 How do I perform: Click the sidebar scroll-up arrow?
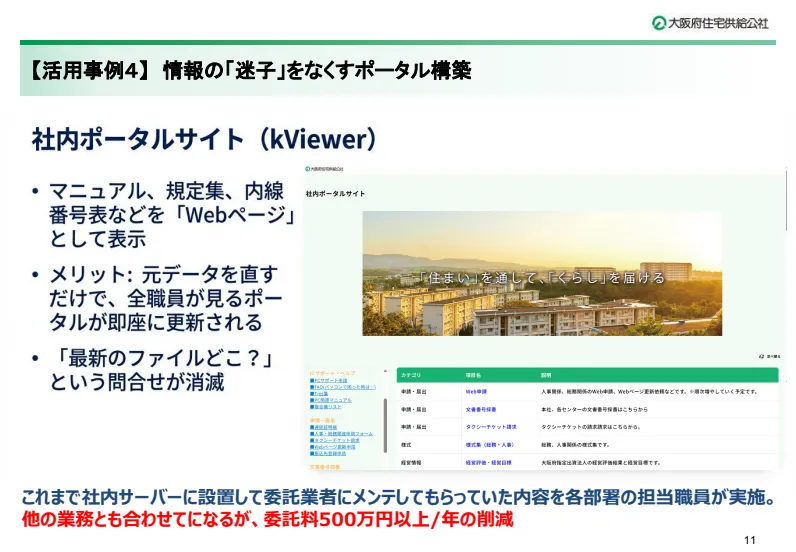386,372
